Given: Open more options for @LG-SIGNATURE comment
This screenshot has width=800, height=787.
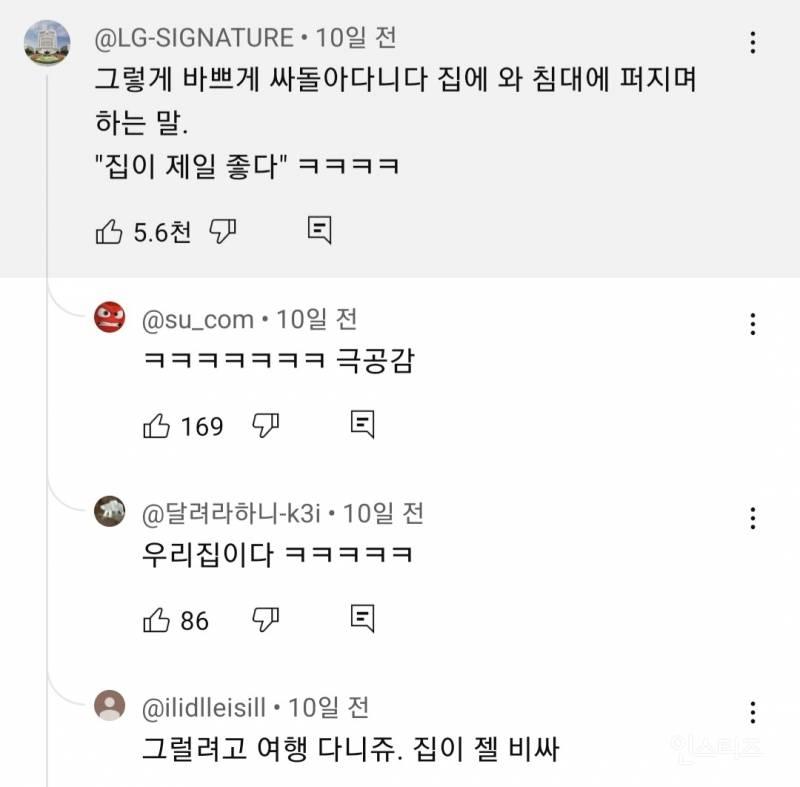Looking at the screenshot, I should 753,42.
